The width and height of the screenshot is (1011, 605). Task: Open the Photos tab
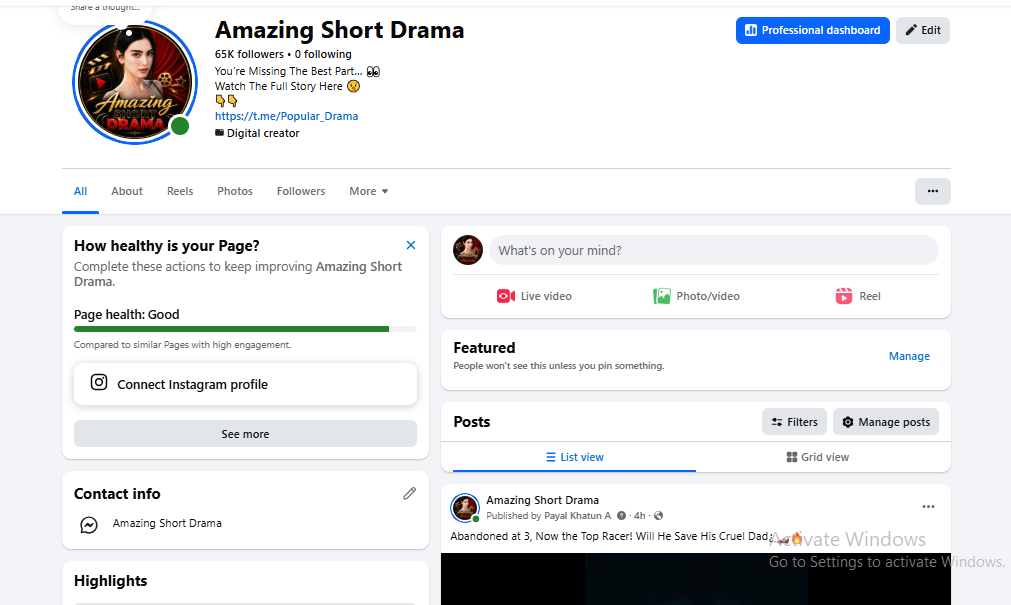click(x=235, y=191)
